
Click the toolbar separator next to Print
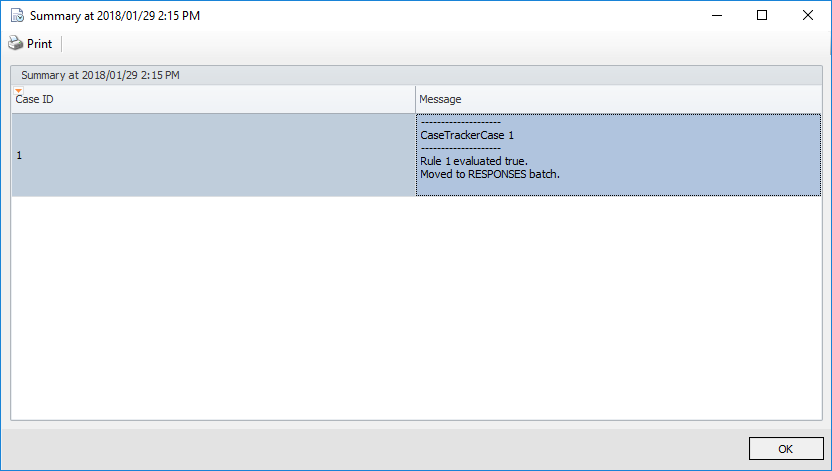62,44
